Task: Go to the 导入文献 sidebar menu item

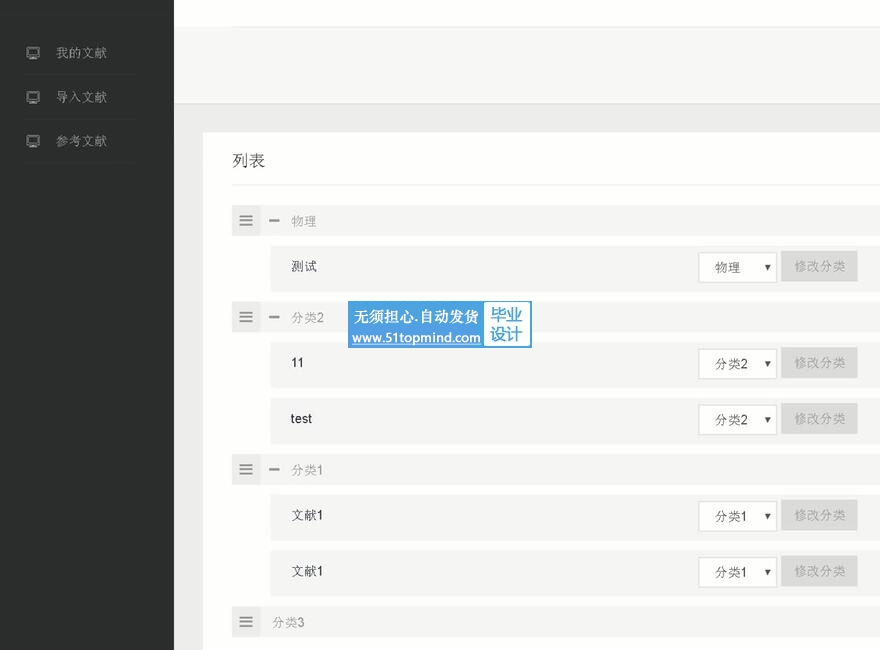Action: coord(81,97)
